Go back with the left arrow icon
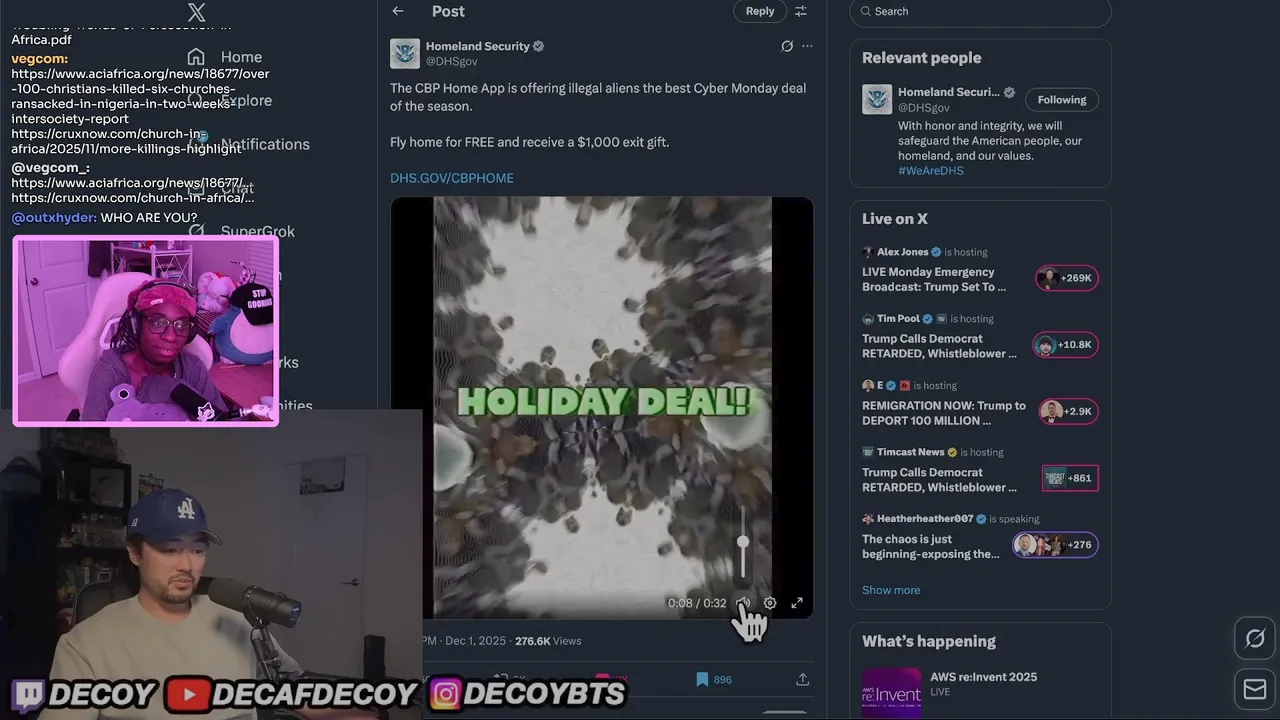Image resolution: width=1280 pixels, height=720 pixels. (x=398, y=11)
